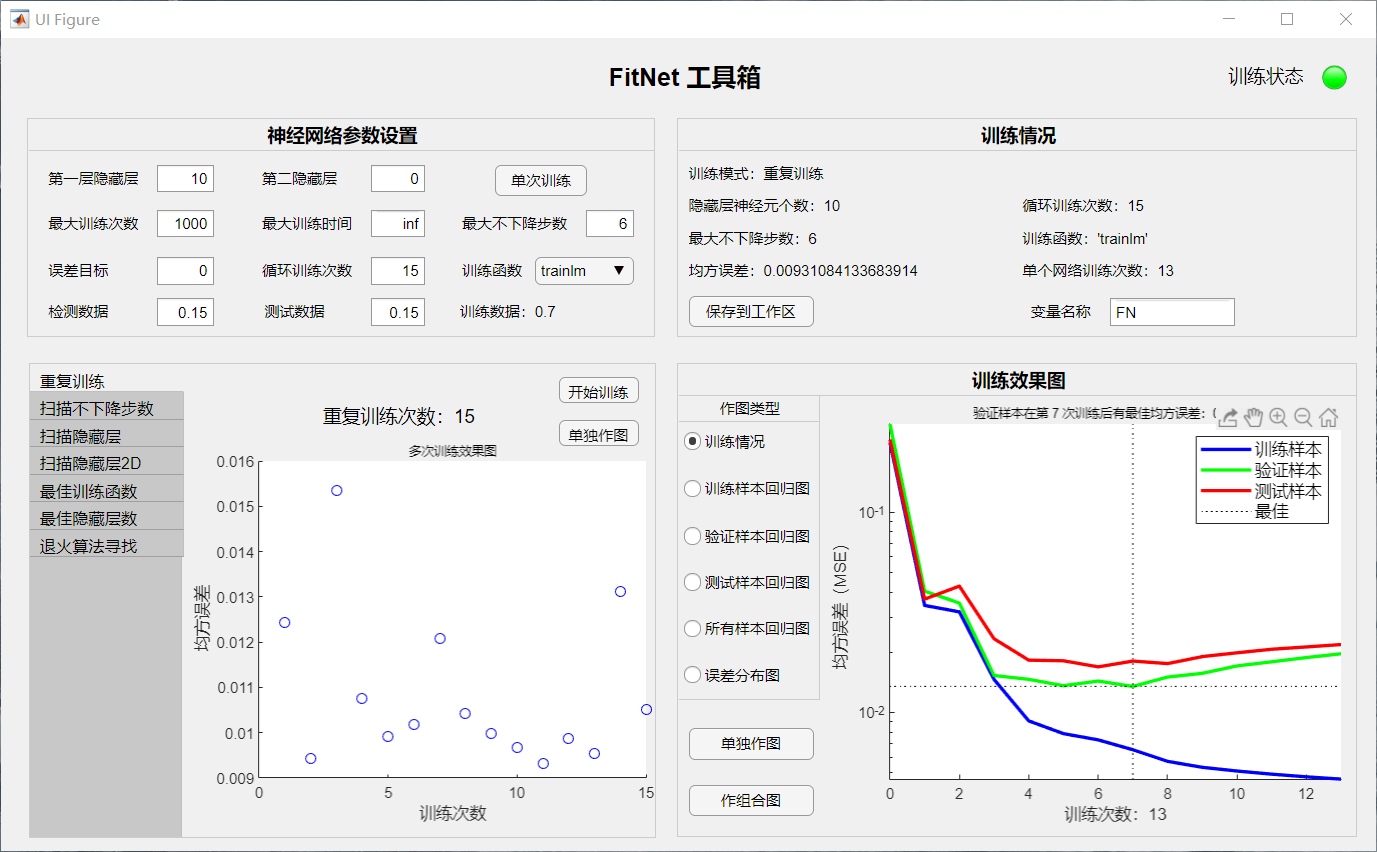
Task: Click the green 训练状态 status lamp
Action: [1334, 77]
